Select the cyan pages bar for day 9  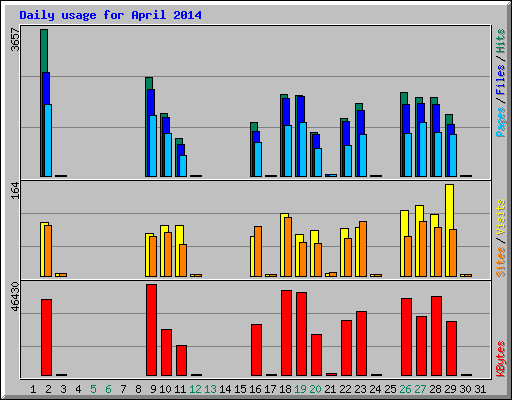point(153,146)
